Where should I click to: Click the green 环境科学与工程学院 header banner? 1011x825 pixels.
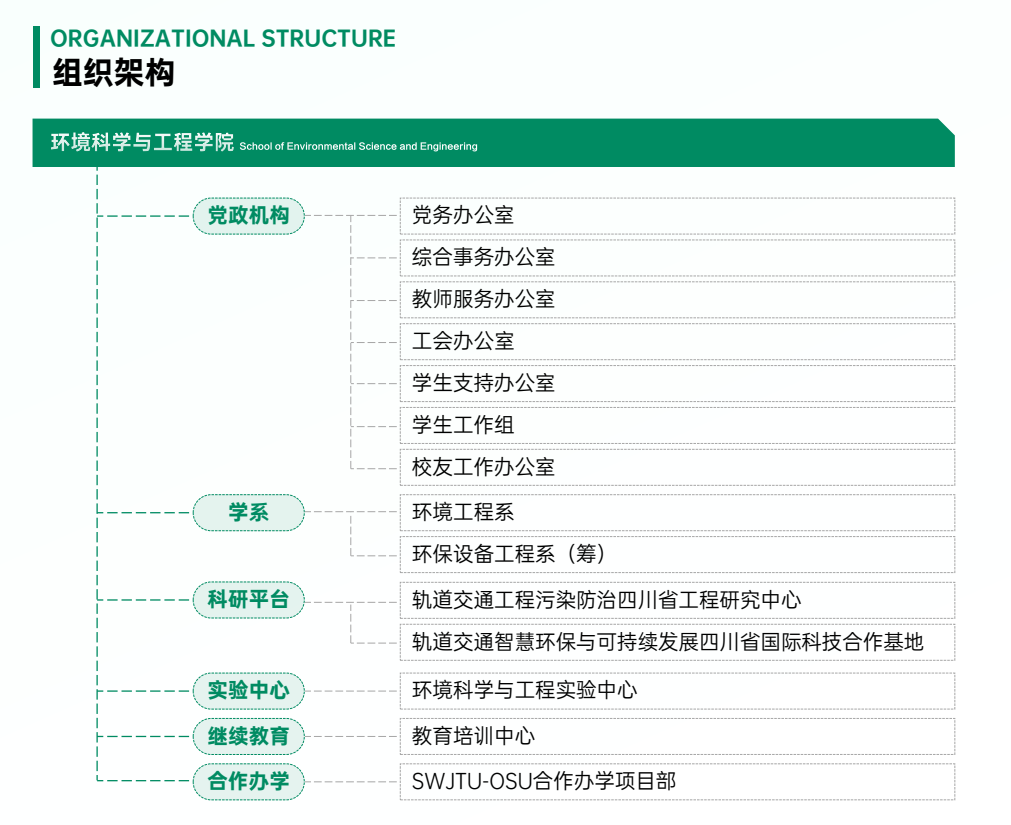click(493, 143)
